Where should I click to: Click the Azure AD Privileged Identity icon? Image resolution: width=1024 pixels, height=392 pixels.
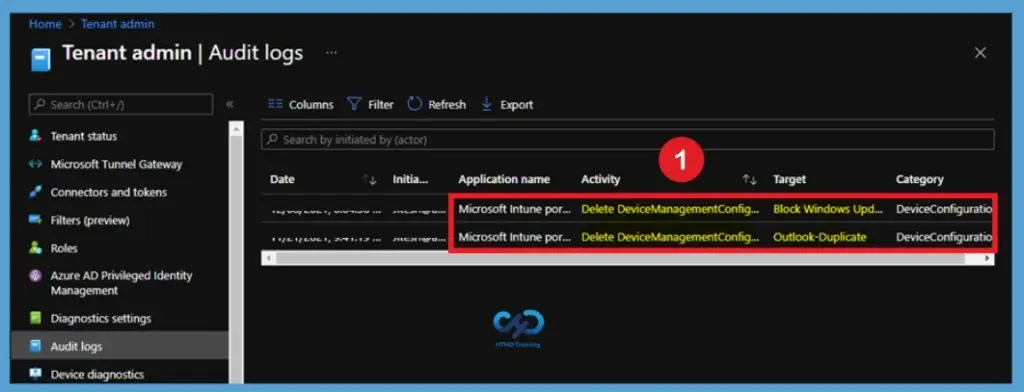[35, 276]
